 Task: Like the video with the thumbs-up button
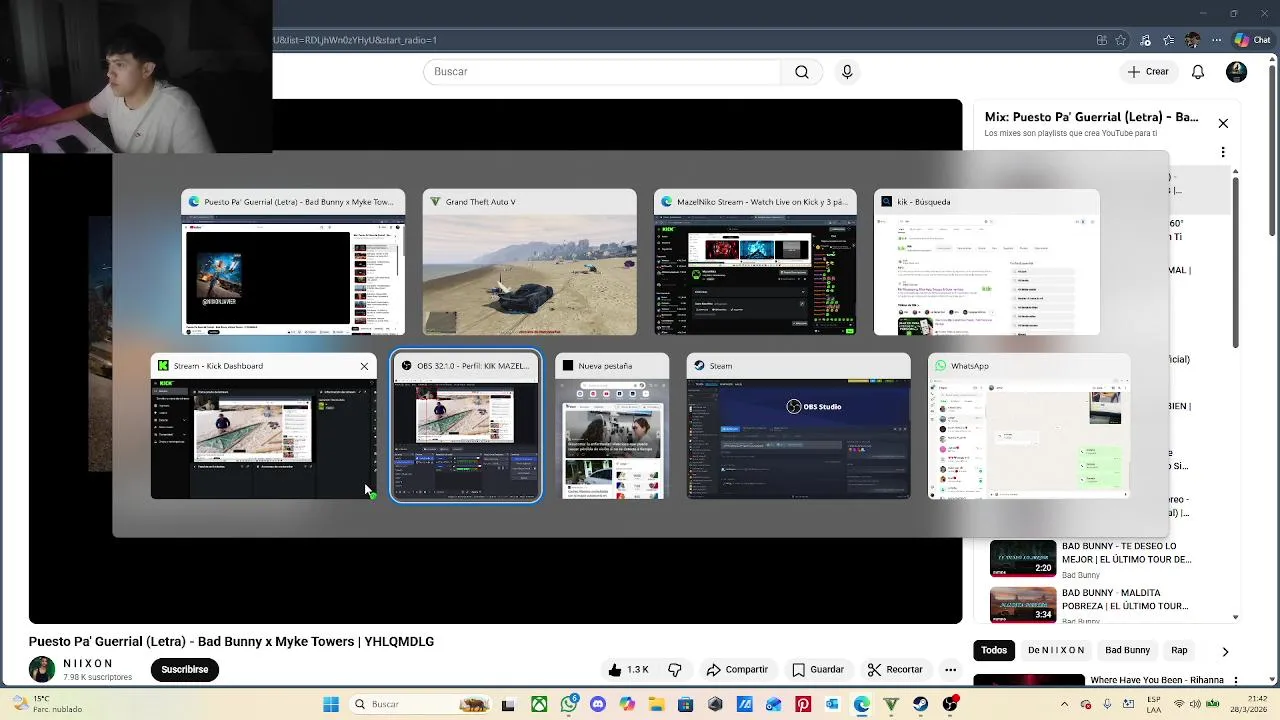[628, 670]
